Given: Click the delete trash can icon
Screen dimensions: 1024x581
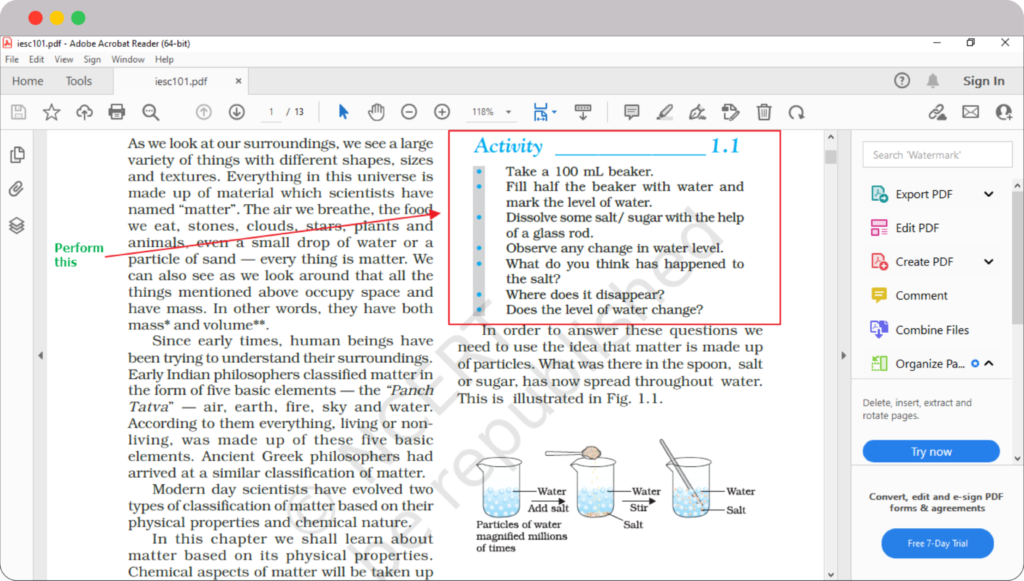Looking at the screenshot, I should (764, 112).
